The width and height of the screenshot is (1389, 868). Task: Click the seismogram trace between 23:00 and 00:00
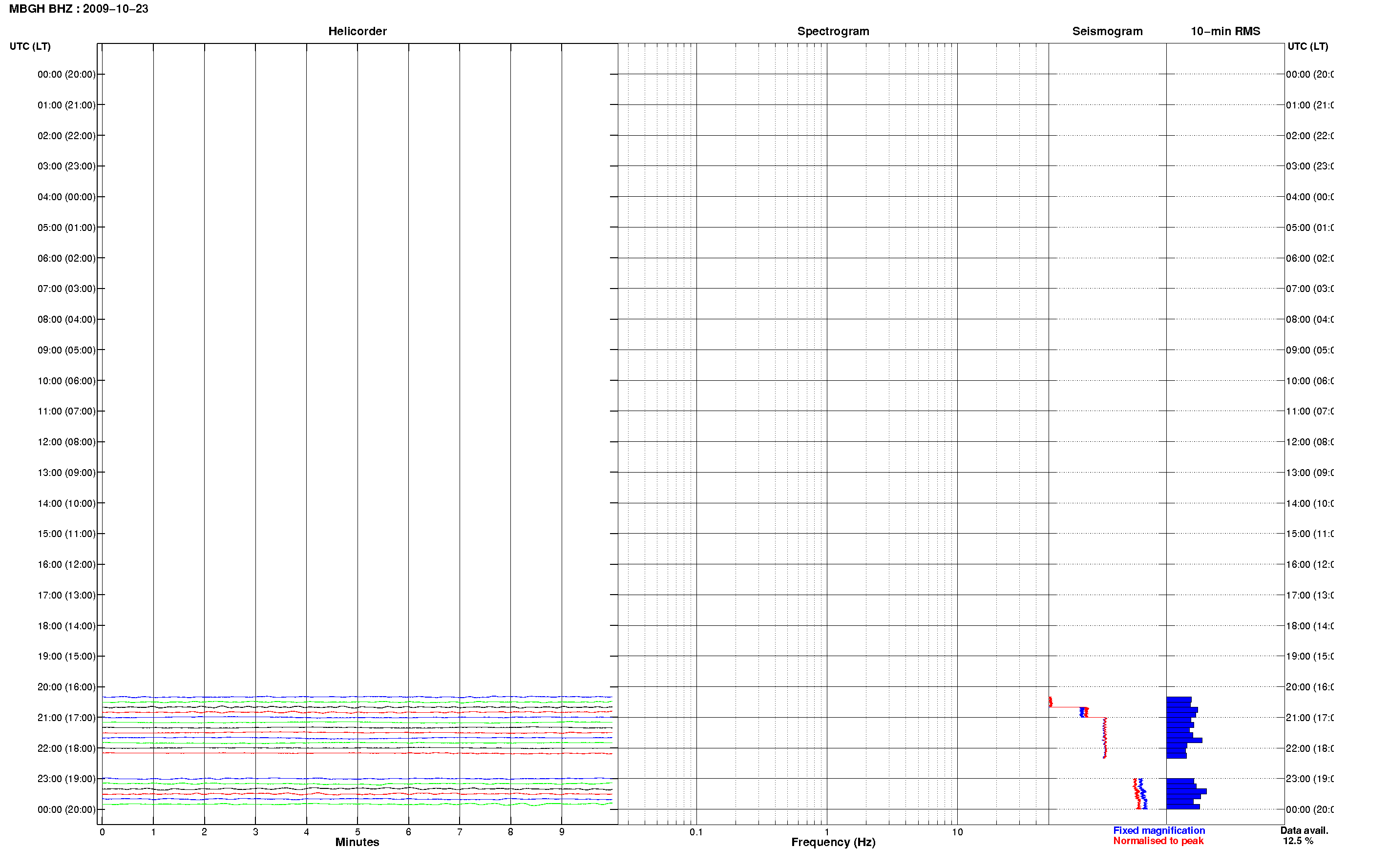(x=1140, y=794)
